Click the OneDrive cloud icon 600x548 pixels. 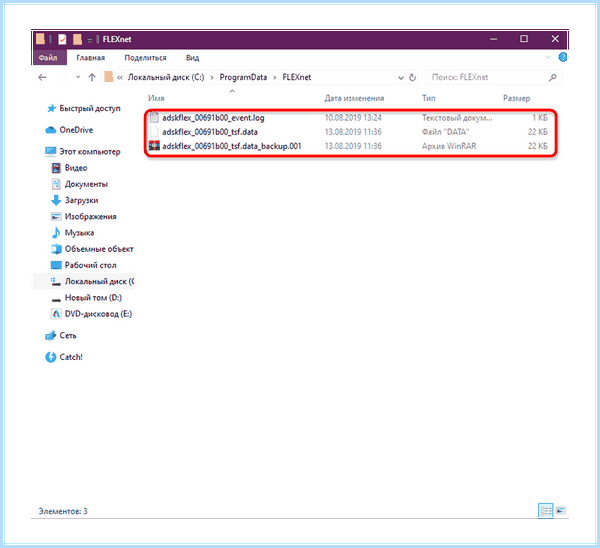click(x=51, y=130)
